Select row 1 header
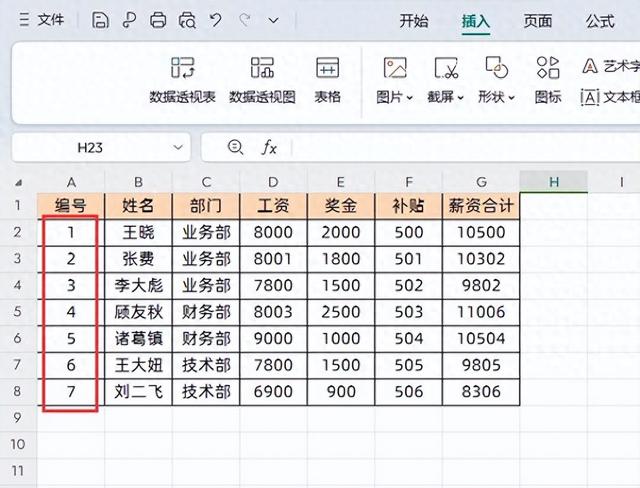The height and width of the screenshot is (488, 640). click(18, 205)
